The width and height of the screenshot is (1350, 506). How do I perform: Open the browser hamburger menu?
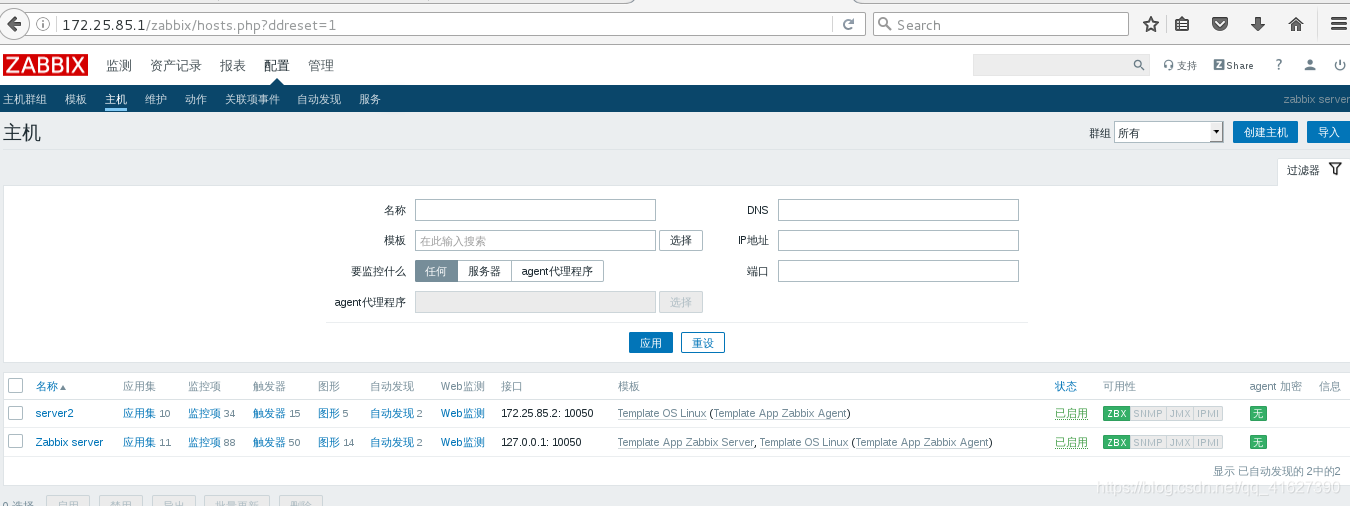click(x=1338, y=24)
